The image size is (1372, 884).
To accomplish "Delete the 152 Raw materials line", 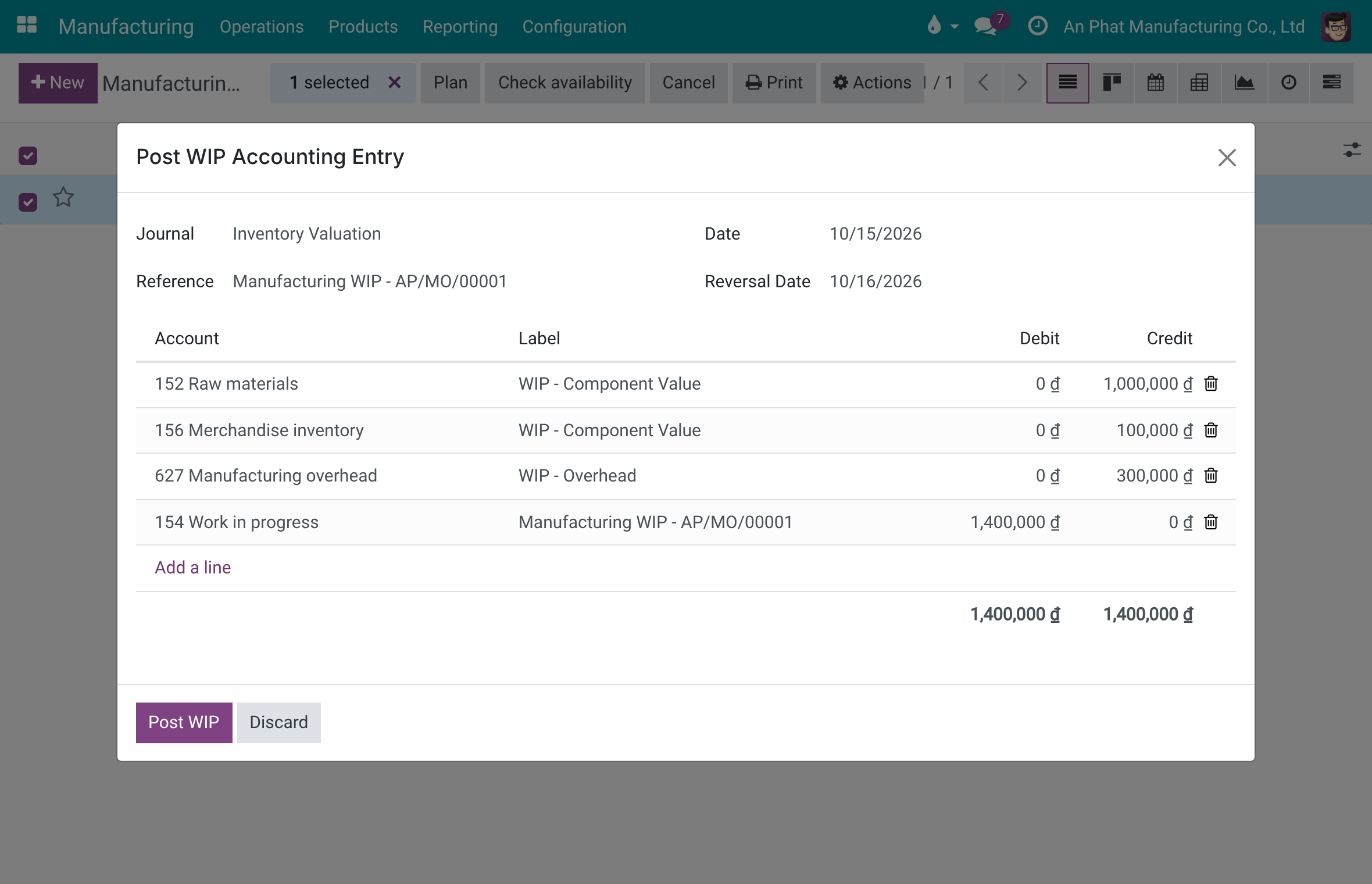I will [1211, 383].
